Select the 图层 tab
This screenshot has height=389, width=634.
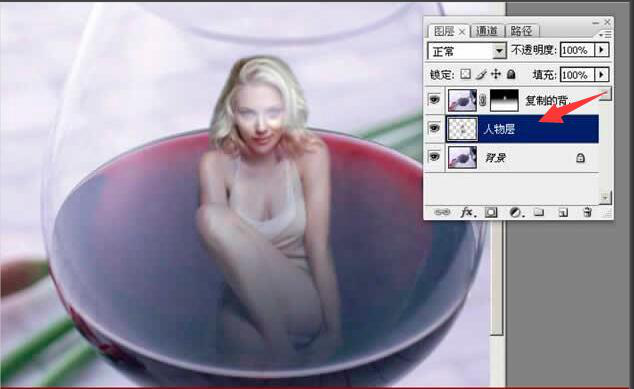(444, 31)
